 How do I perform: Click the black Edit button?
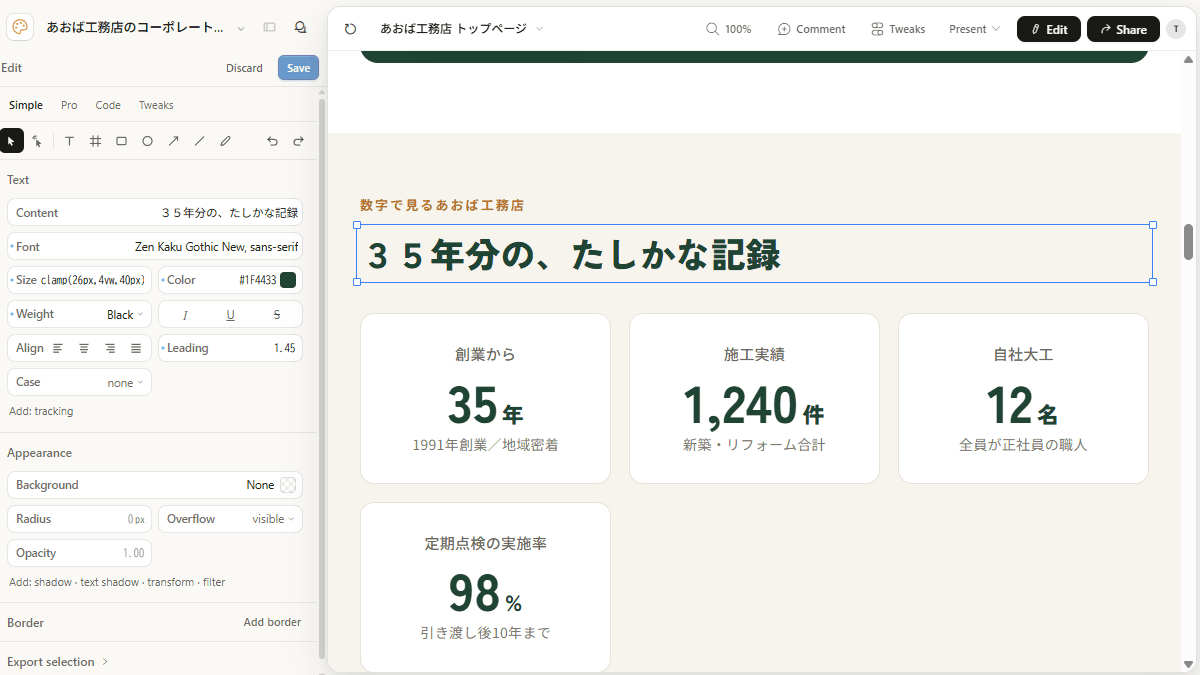point(1048,29)
